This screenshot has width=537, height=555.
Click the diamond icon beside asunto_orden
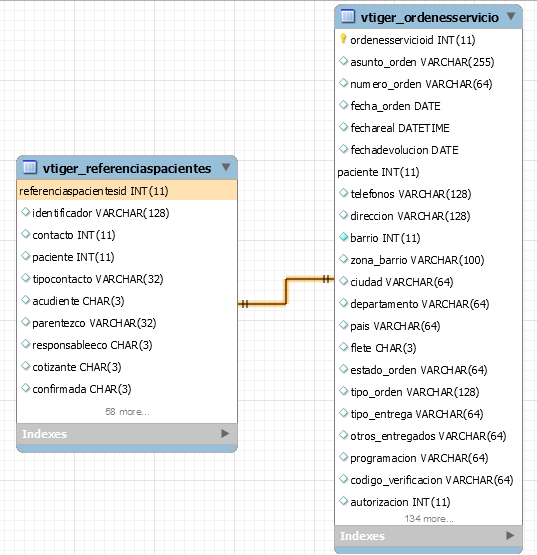(343, 61)
